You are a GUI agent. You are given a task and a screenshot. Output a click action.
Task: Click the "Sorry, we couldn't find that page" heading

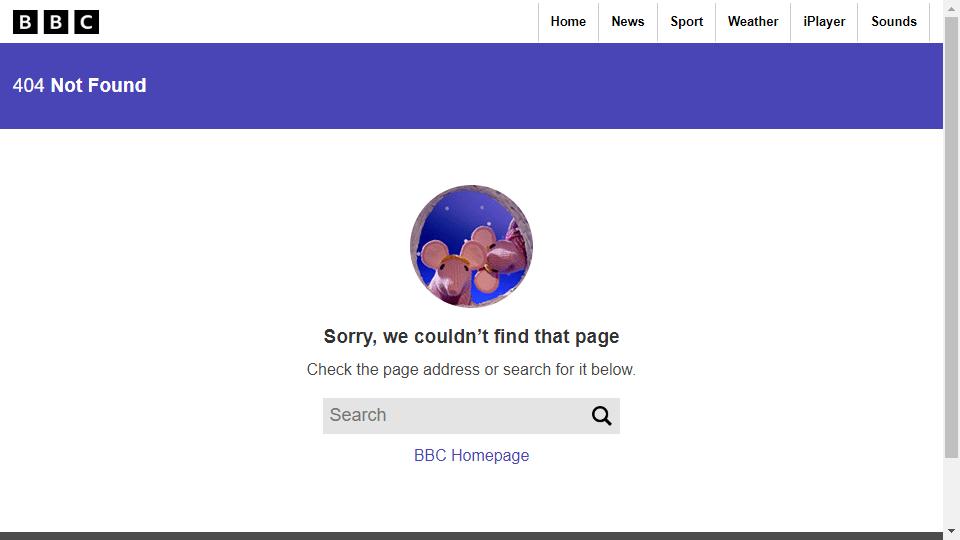tap(471, 336)
